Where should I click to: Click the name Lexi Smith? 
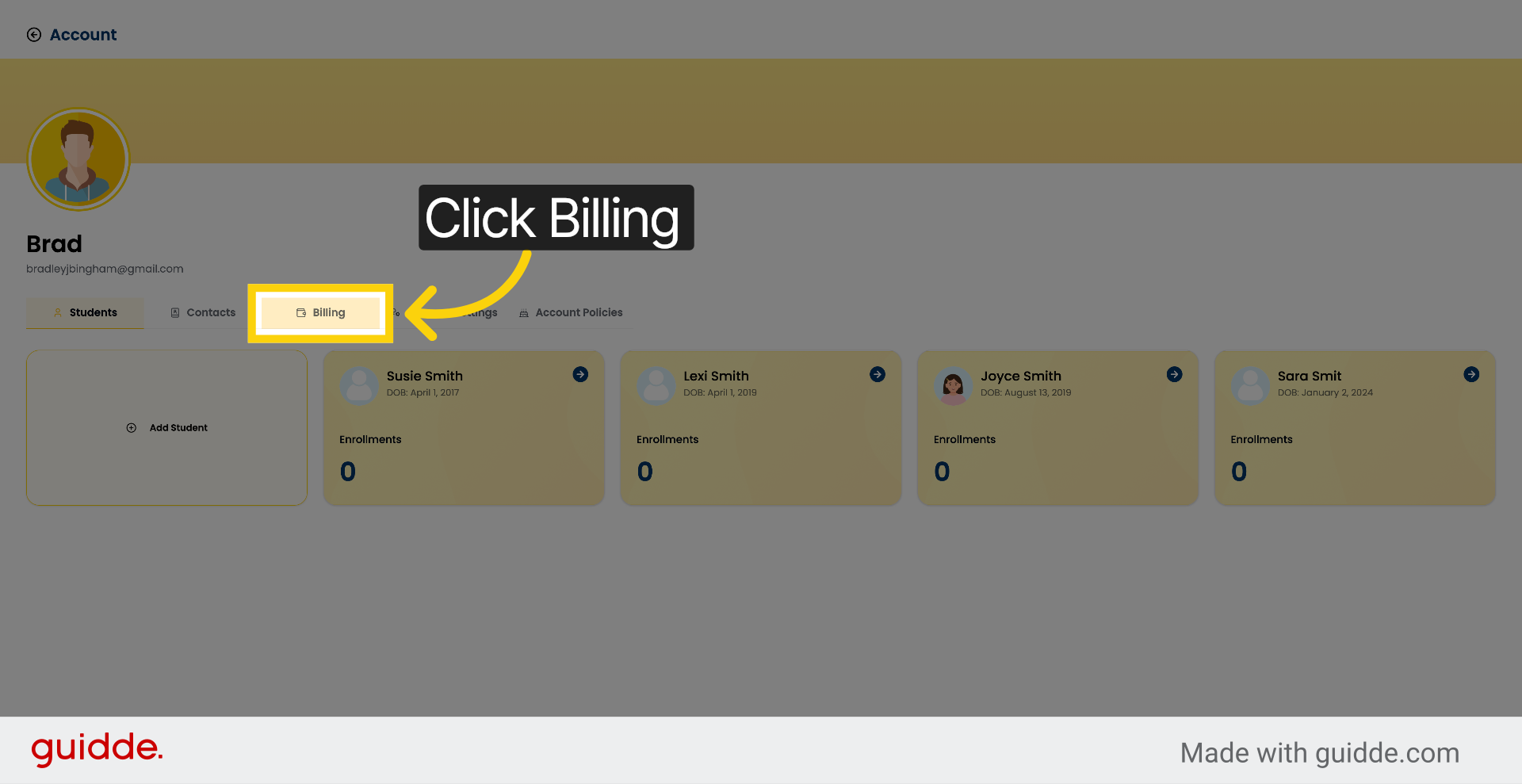(717, 376)
